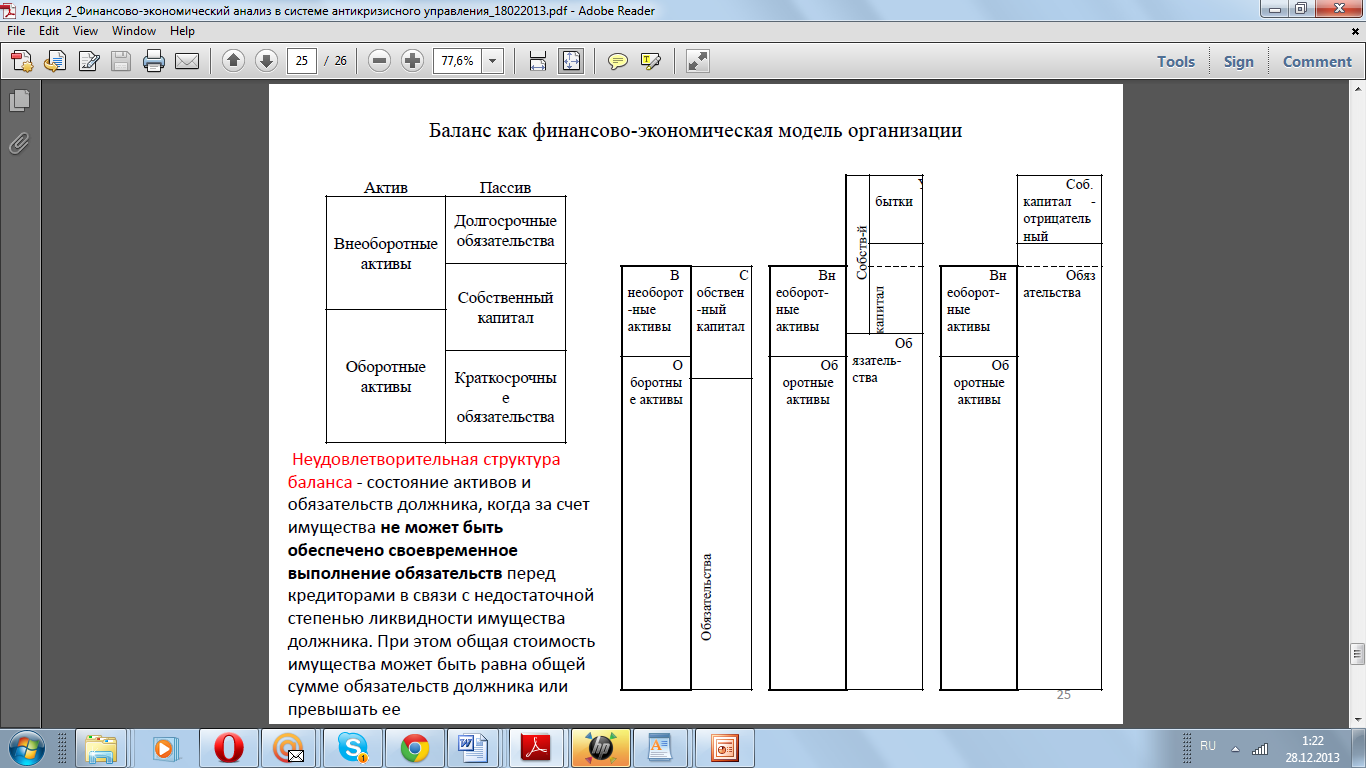Click the "Актив" column header
The image size is (1366, 768).
pyautogui.click(x=386, y=188)
